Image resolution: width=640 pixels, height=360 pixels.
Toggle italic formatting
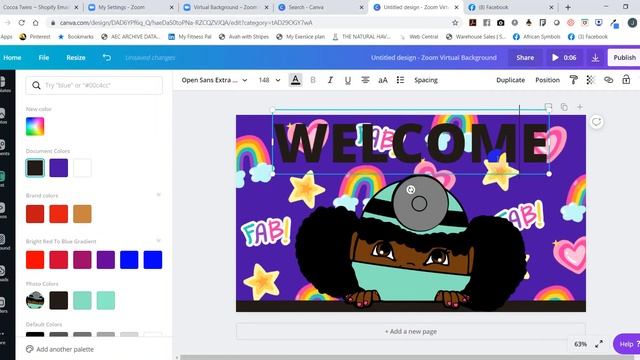(330, 80)
